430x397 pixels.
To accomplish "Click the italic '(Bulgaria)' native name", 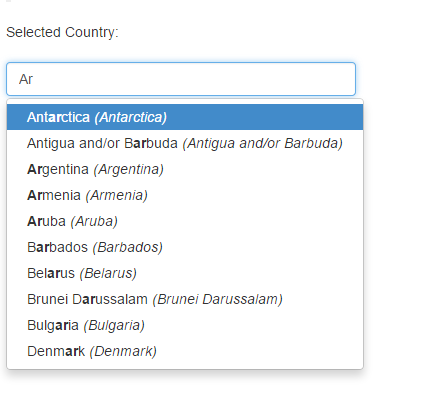I will (114, 325).
